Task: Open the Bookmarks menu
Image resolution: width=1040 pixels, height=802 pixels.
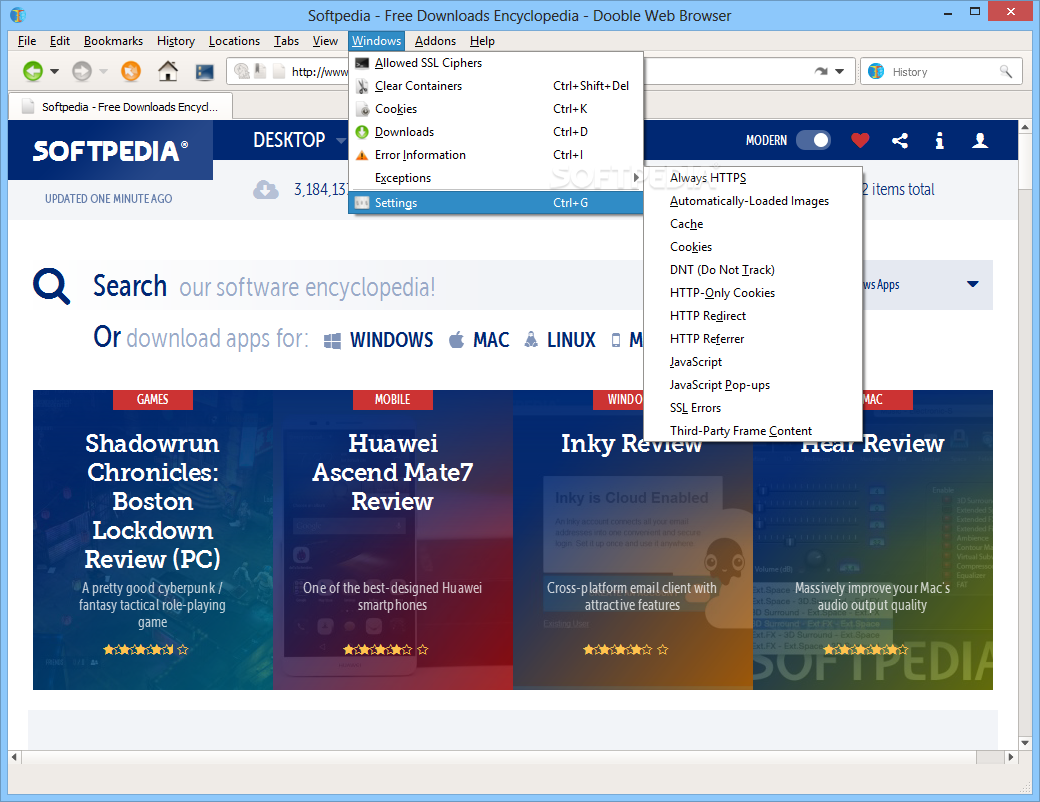Action: [113, 41]
